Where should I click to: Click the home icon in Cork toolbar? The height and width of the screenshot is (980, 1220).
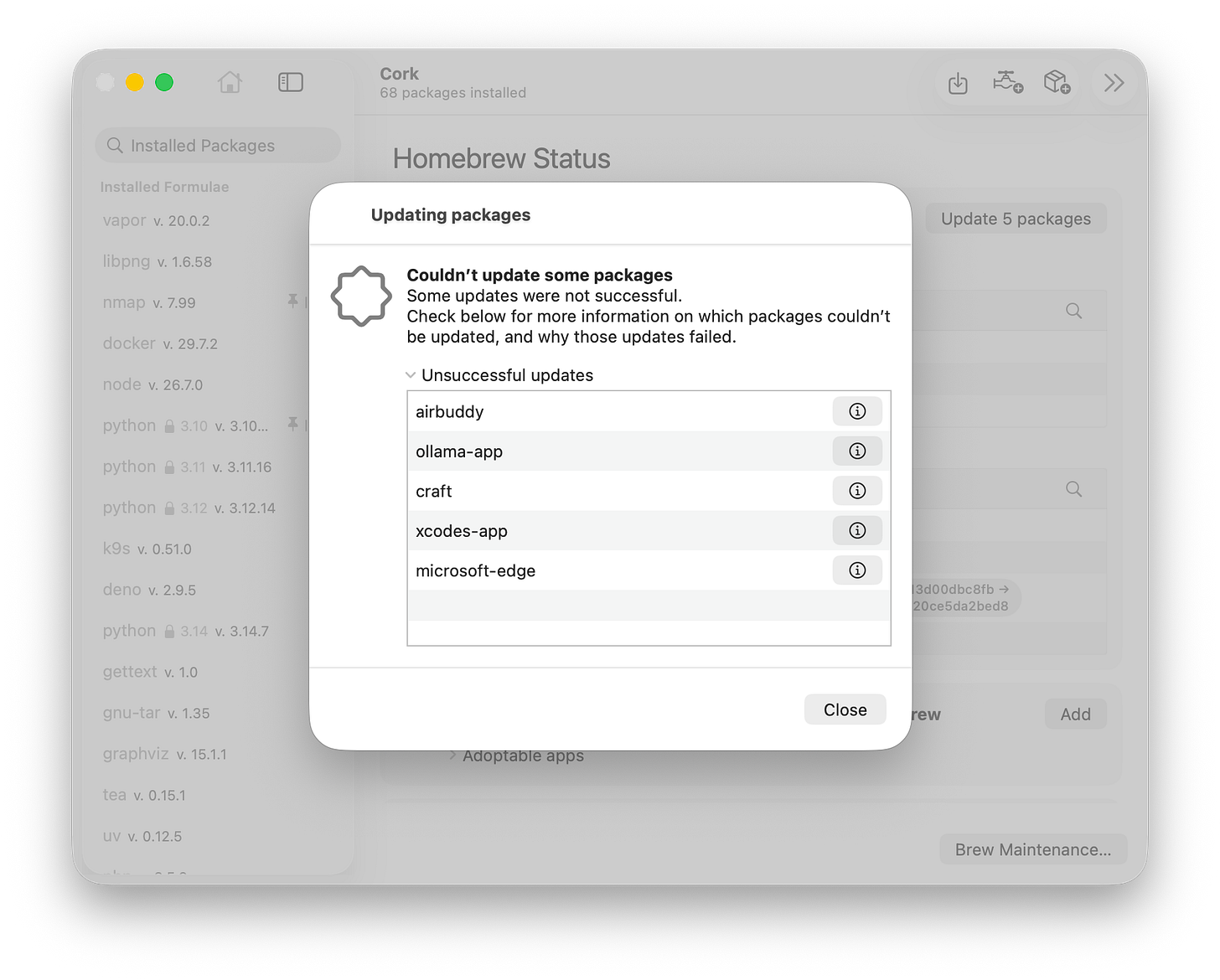pyautogui.click(x=230, y=82)
